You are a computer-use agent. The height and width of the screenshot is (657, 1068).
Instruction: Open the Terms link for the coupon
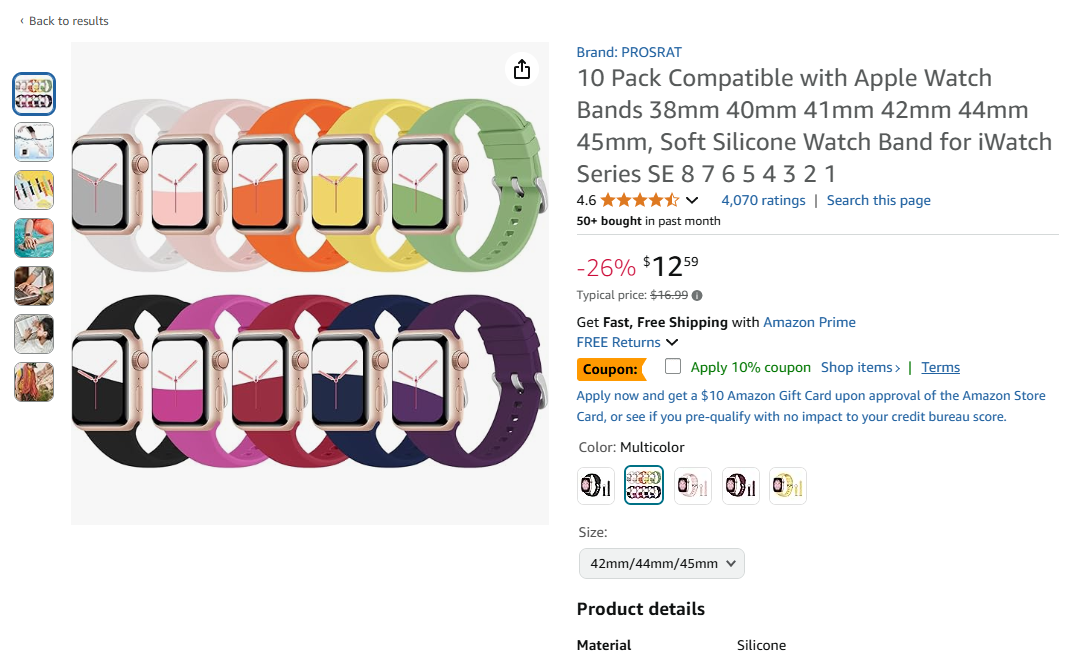coord(940,367)
